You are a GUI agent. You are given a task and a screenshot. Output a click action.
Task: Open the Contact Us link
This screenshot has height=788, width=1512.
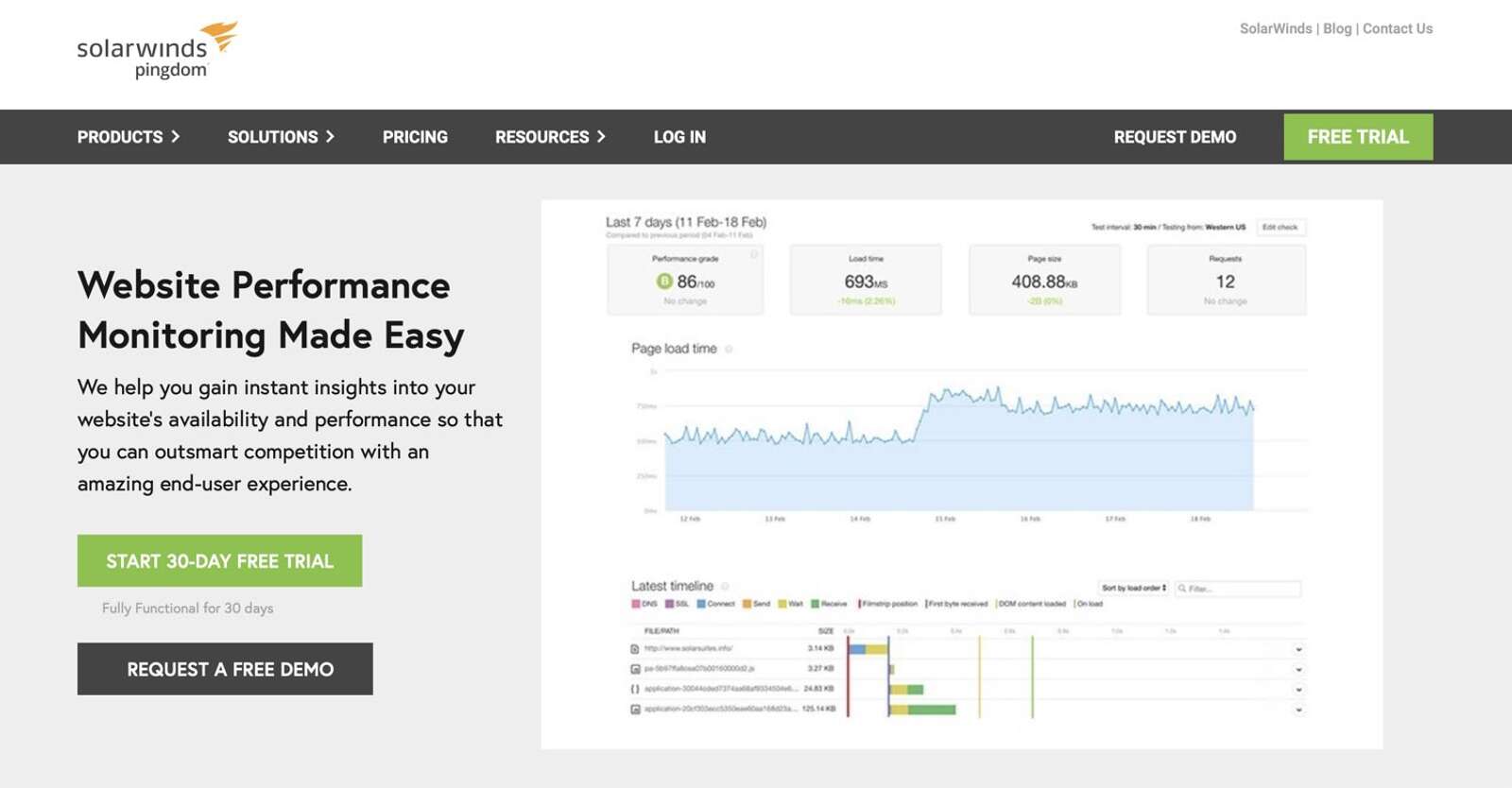[x=1398, y=29]
